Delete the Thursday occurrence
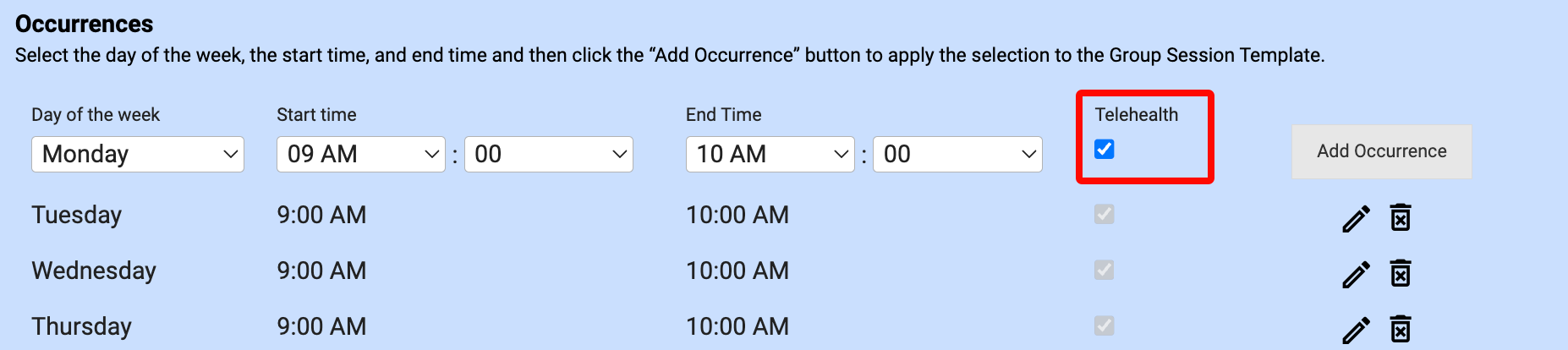 click(1401, 328)
